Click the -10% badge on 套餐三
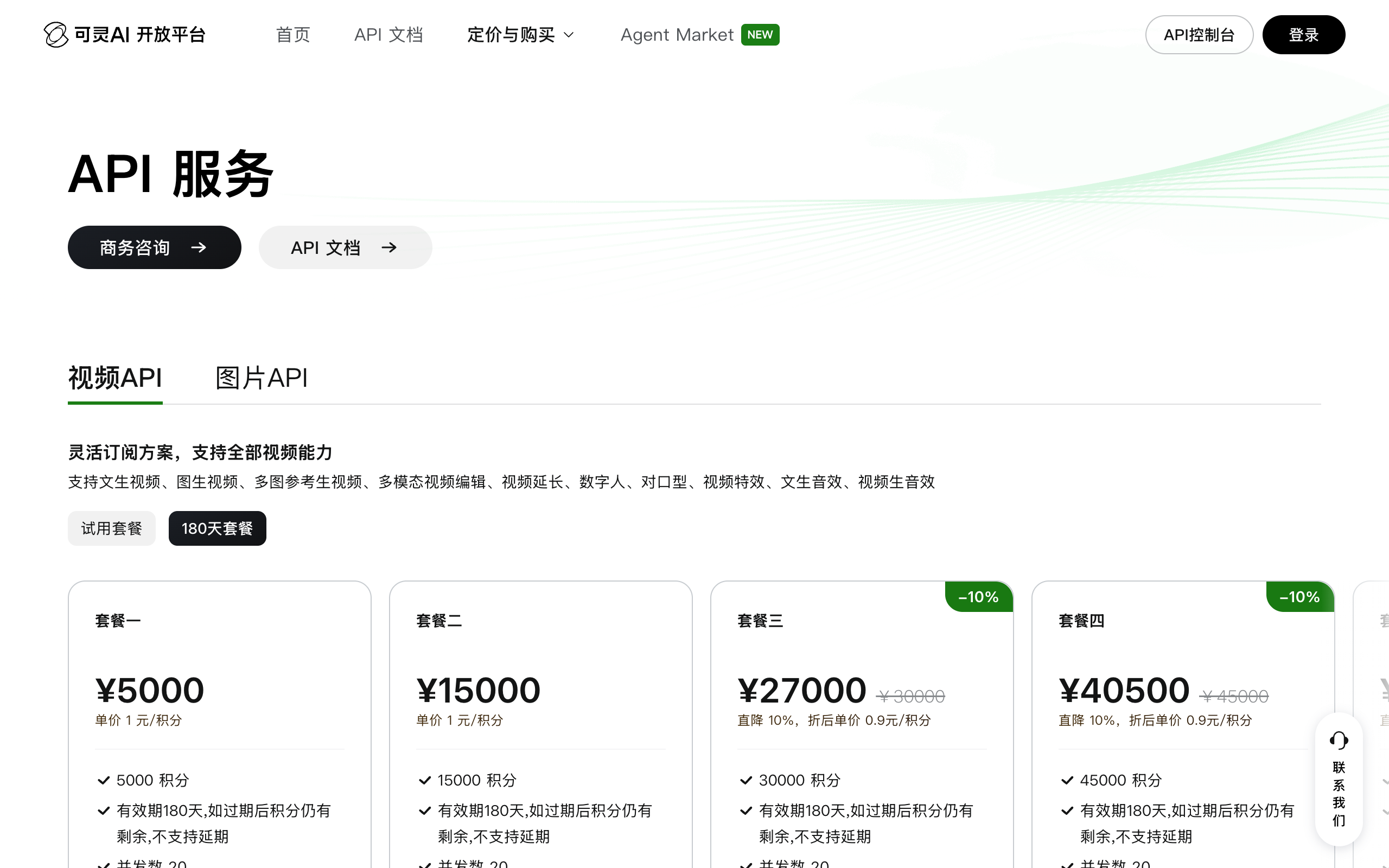The image size is (1389, 868). click(x=979, y=597)
